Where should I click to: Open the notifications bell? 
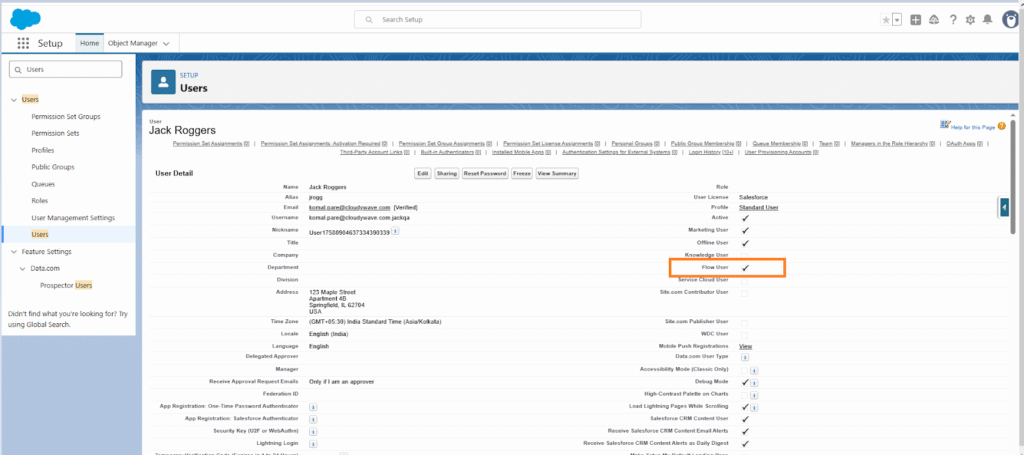click(x=988, y=19)
